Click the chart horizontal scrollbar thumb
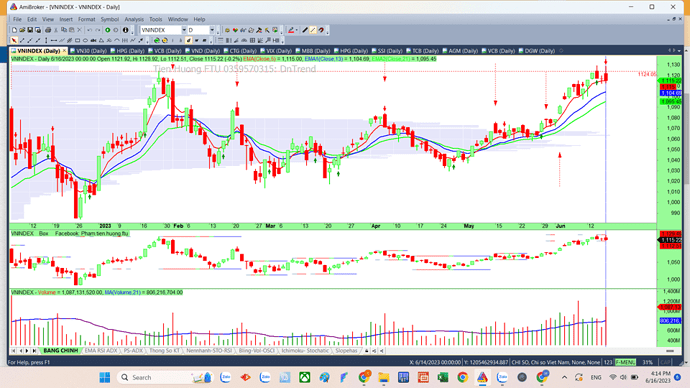The width and height of the screenshot is (690, 388). [x=670, y=351]
